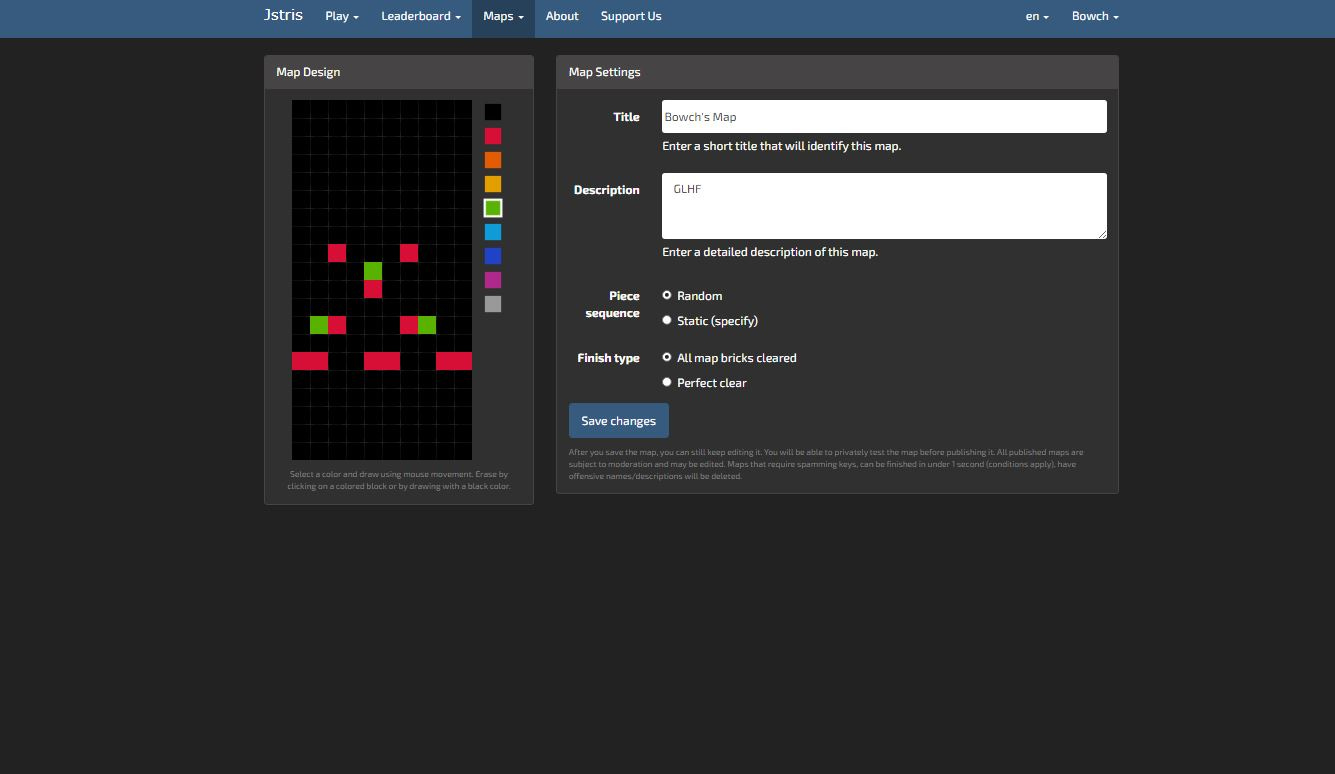The height and width of the screenshot is (774, 1335).
Task: Click the Save changes button
Action: [x=618, y=420]
